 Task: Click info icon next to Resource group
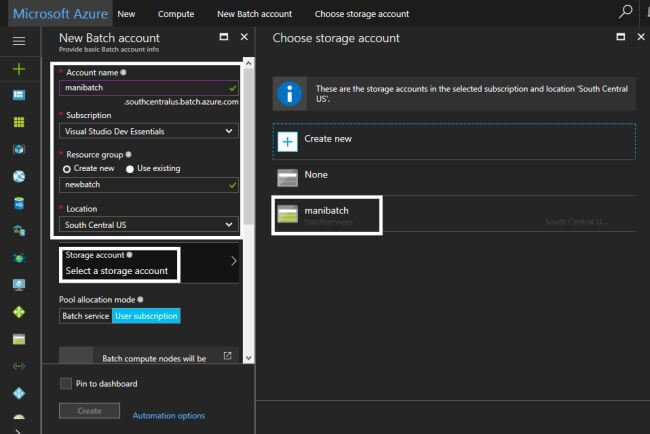(129, 154)
